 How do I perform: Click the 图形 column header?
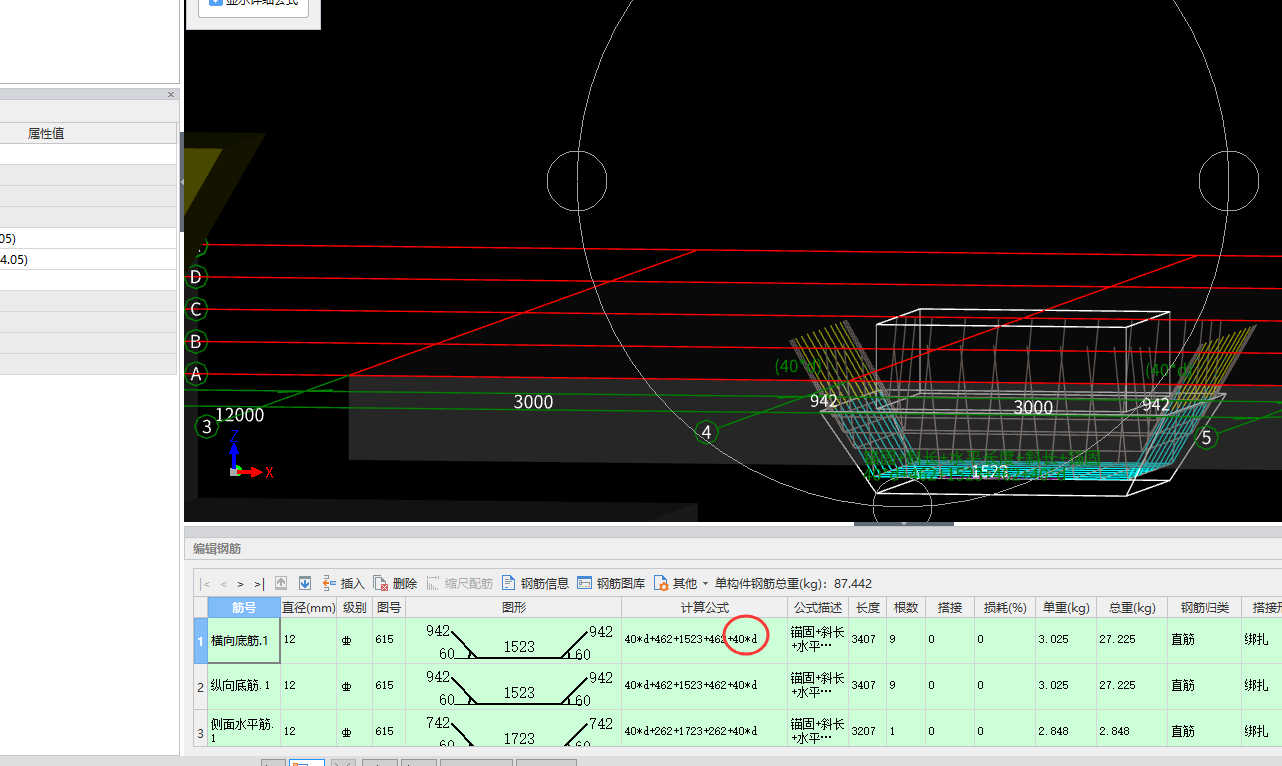513,607
